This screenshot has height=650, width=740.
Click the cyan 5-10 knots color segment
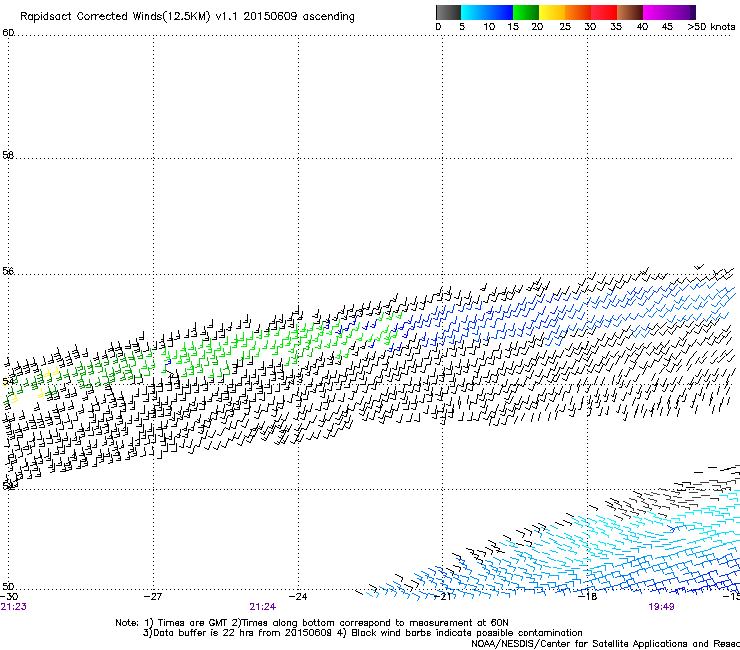pos(474,12)
